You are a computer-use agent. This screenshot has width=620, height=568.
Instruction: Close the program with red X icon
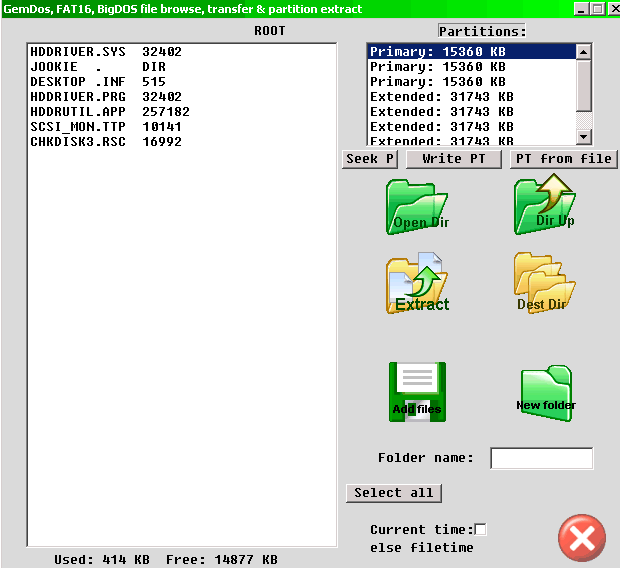point(582,538)
